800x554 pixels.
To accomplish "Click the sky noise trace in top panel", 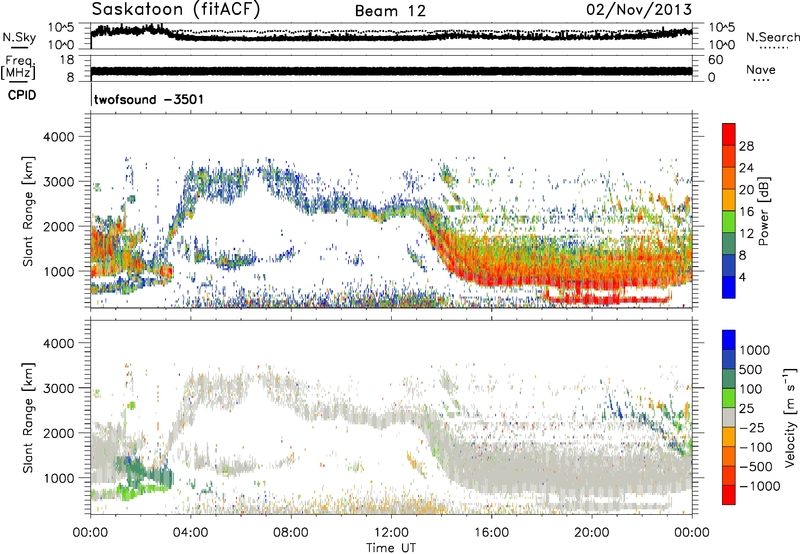I will point(391,37).
